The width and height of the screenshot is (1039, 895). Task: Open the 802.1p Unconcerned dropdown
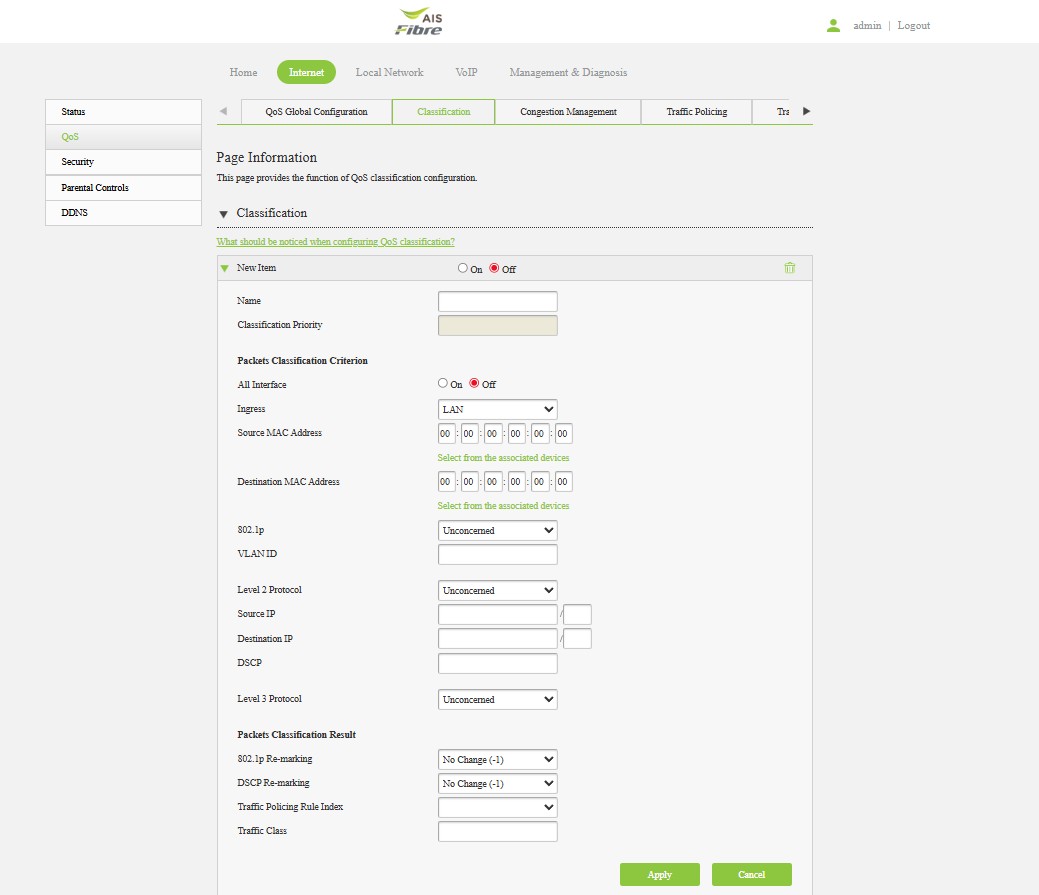coord(498,530)
